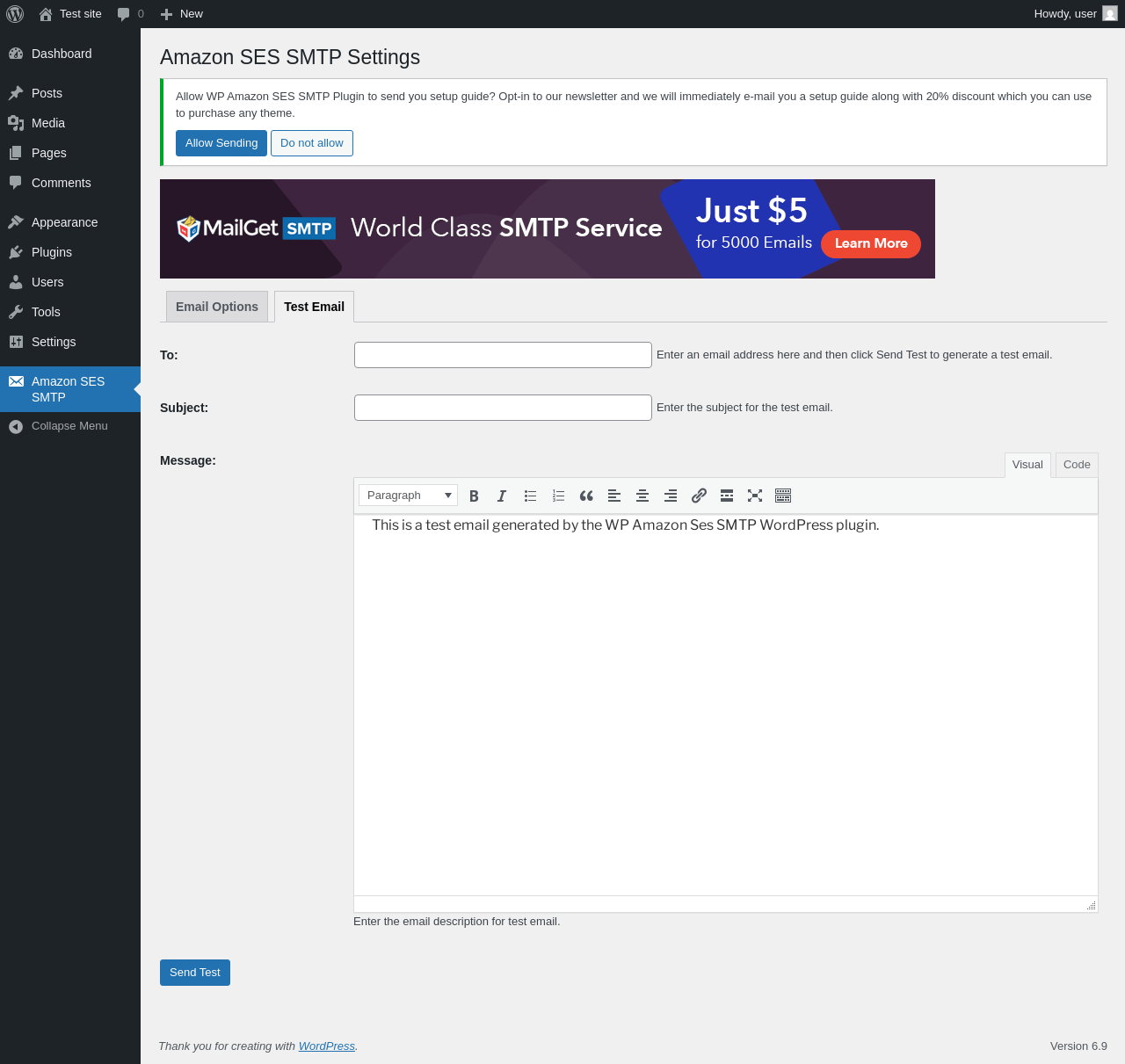Open the Tools menu

pos(70,312)
